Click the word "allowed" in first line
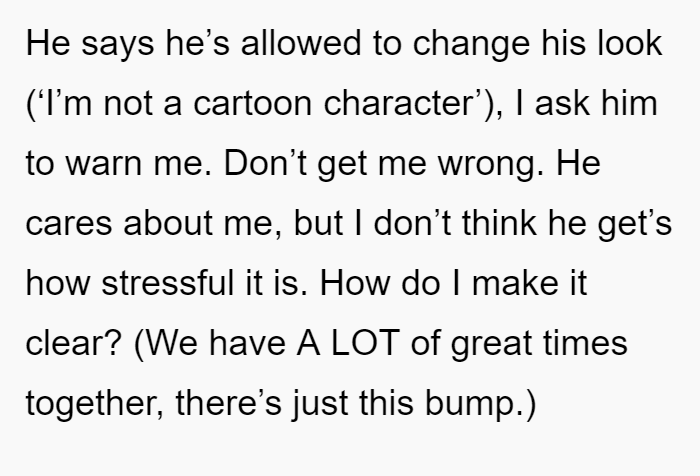The image size is (700, 476). (301, 43)
